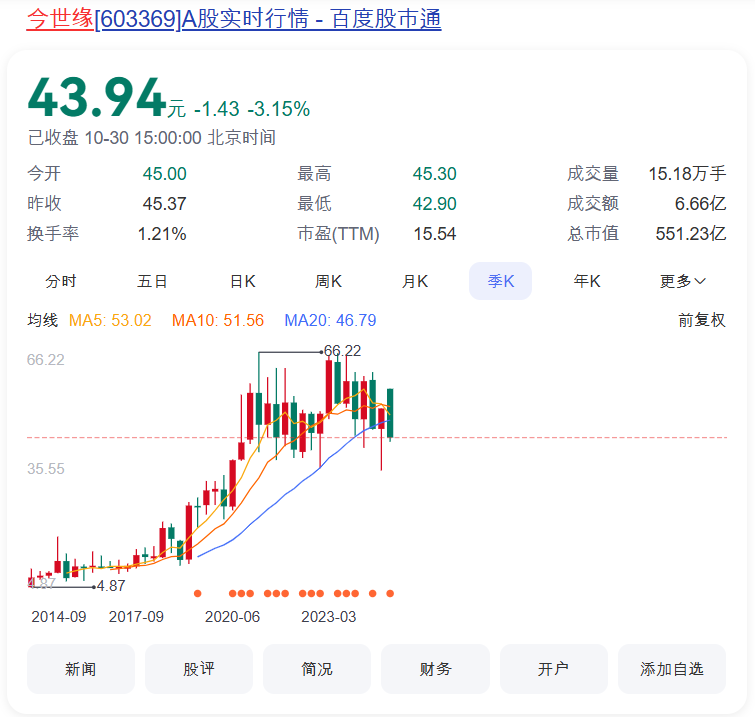This screenshot has width=755, height=717.
Task: Click the -3.15% change percentage
Action: 279,109
